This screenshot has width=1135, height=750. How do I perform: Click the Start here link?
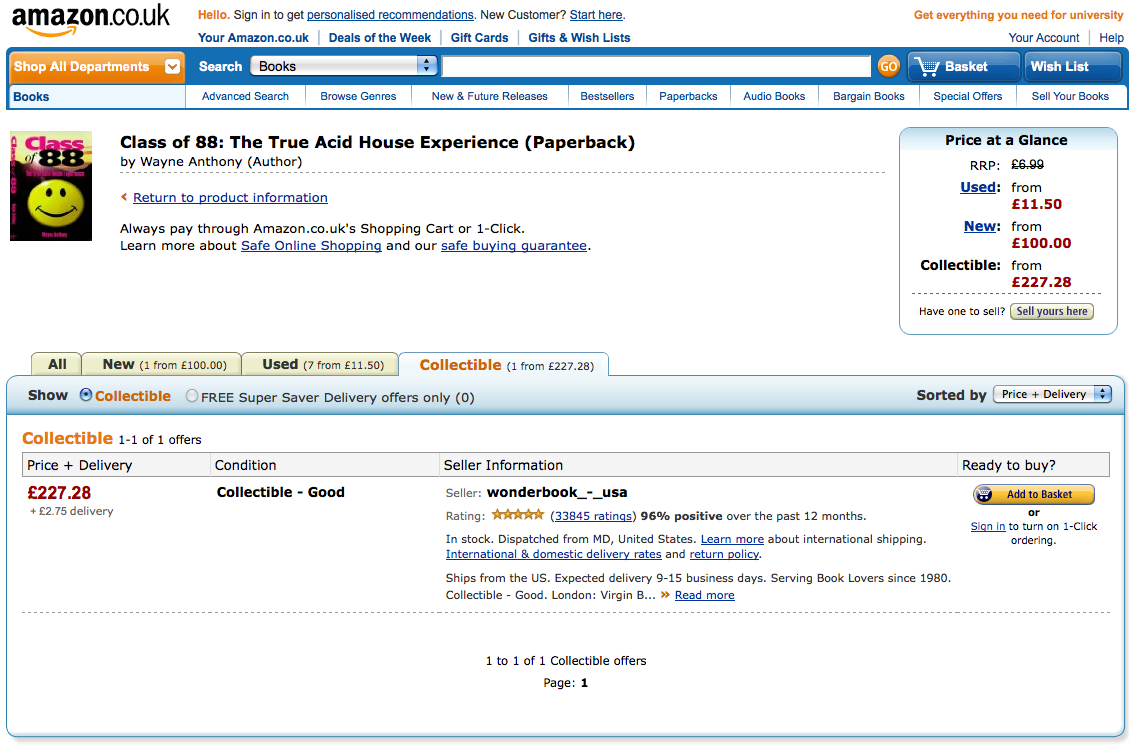596,15
